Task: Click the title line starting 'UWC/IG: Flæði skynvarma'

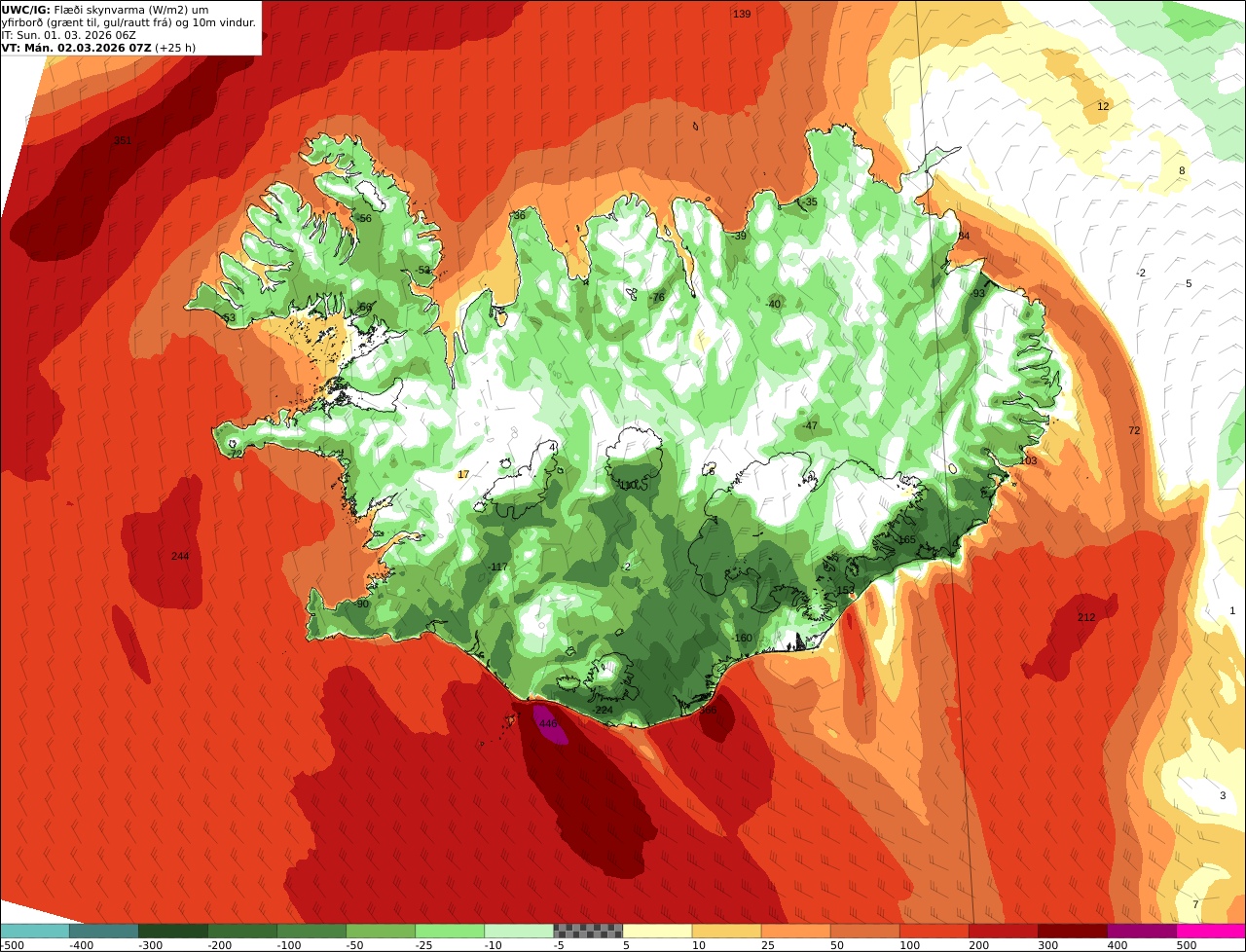Action: click(x=105, y=9)
